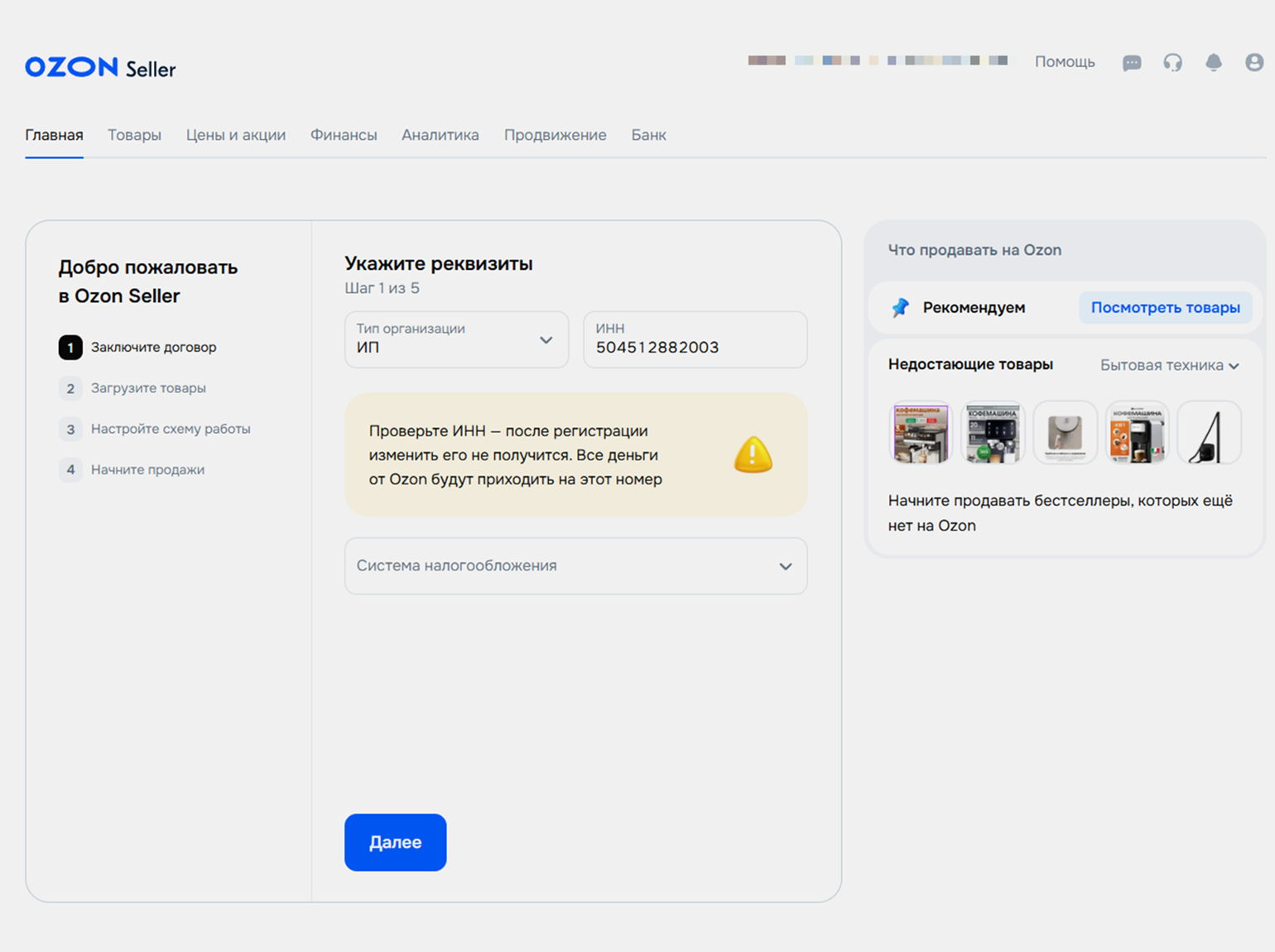Screen dimensions: 1275x952
Task: Open the Аналитика tab
Action: click(x=440, y=135)
